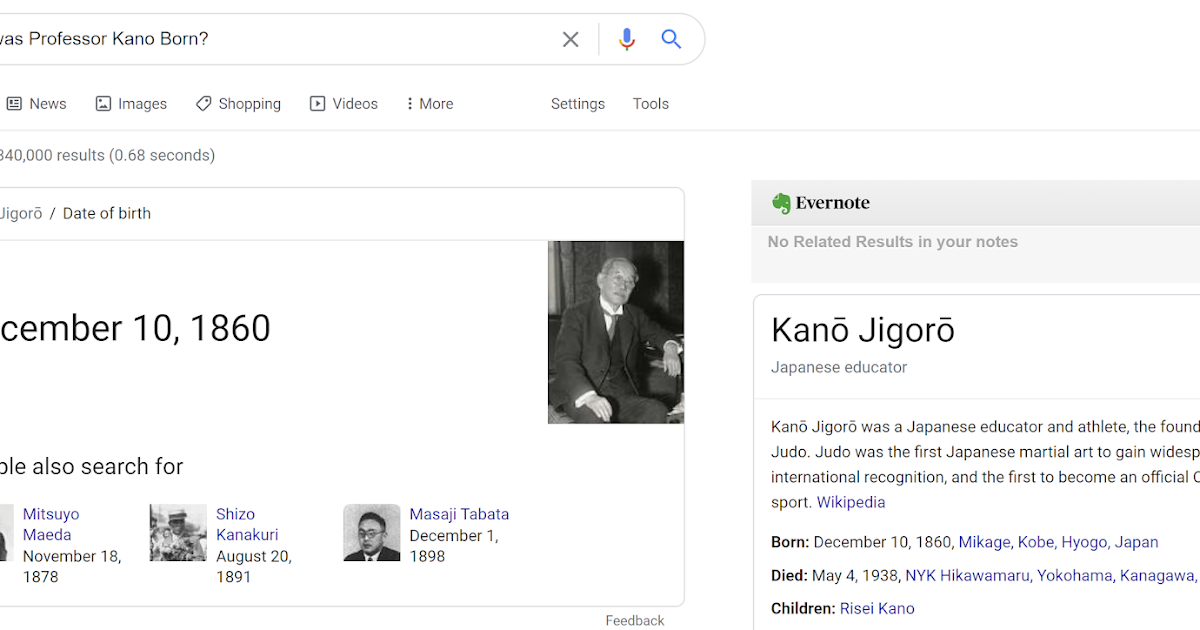Viewport: 1200px width, 630px height.
Task: Open the More options dropdown
Action: tap(429, 103)
